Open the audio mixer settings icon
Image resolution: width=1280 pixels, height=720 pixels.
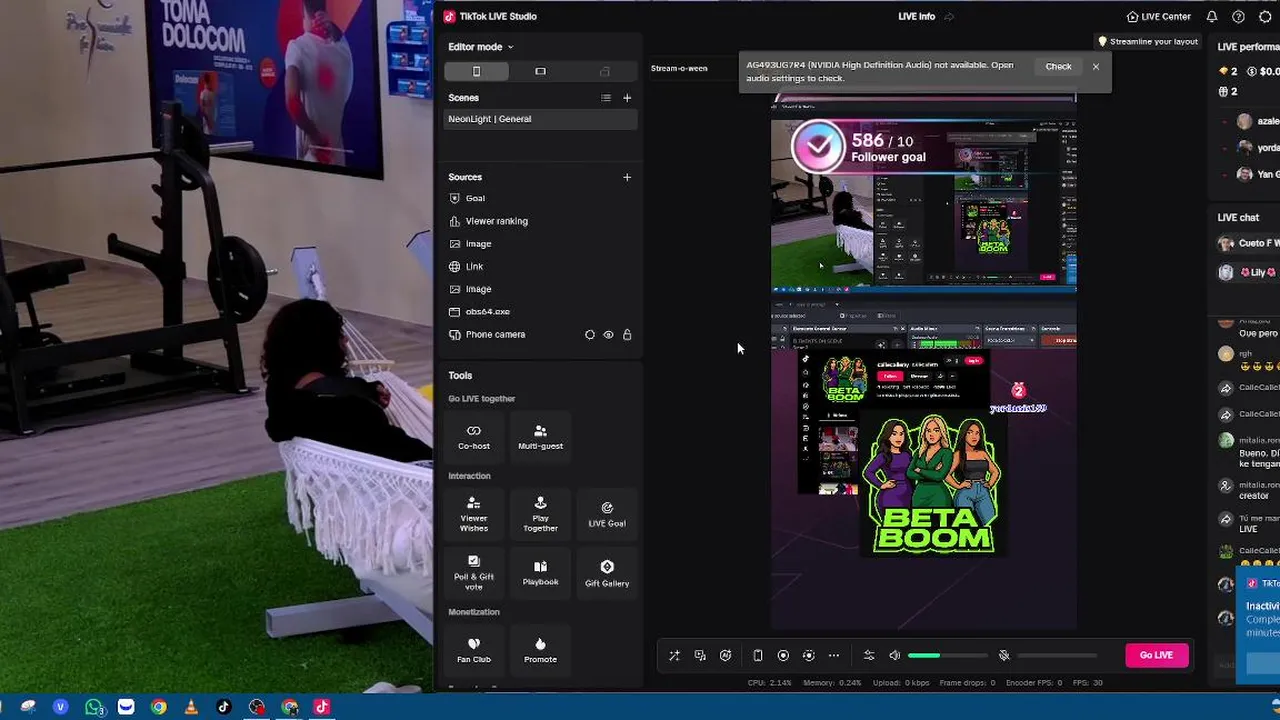(x=869, y=656)
